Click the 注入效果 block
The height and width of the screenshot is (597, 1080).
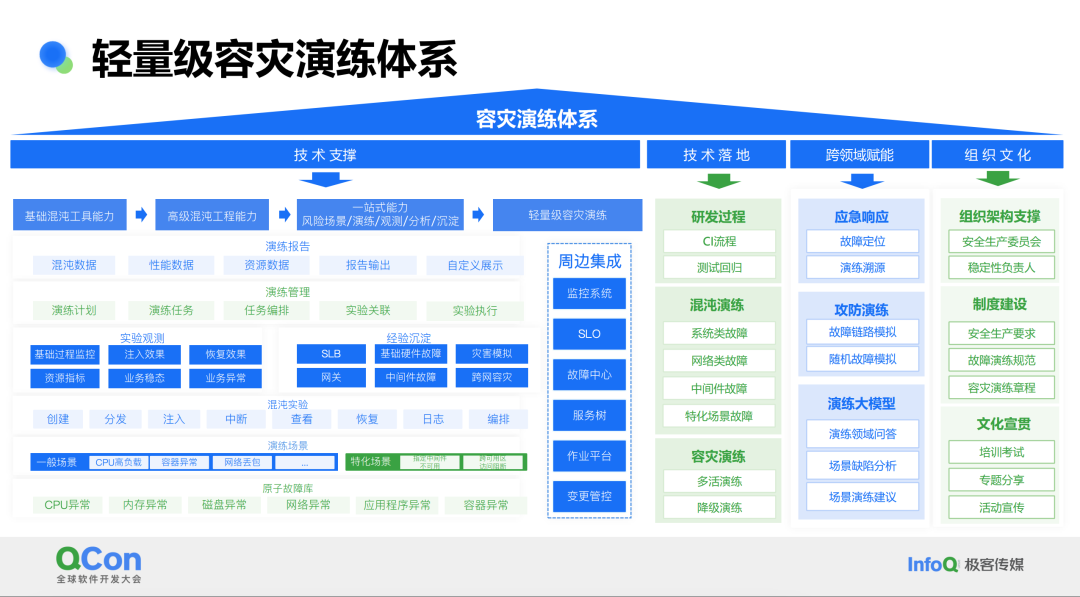(145, 355)
